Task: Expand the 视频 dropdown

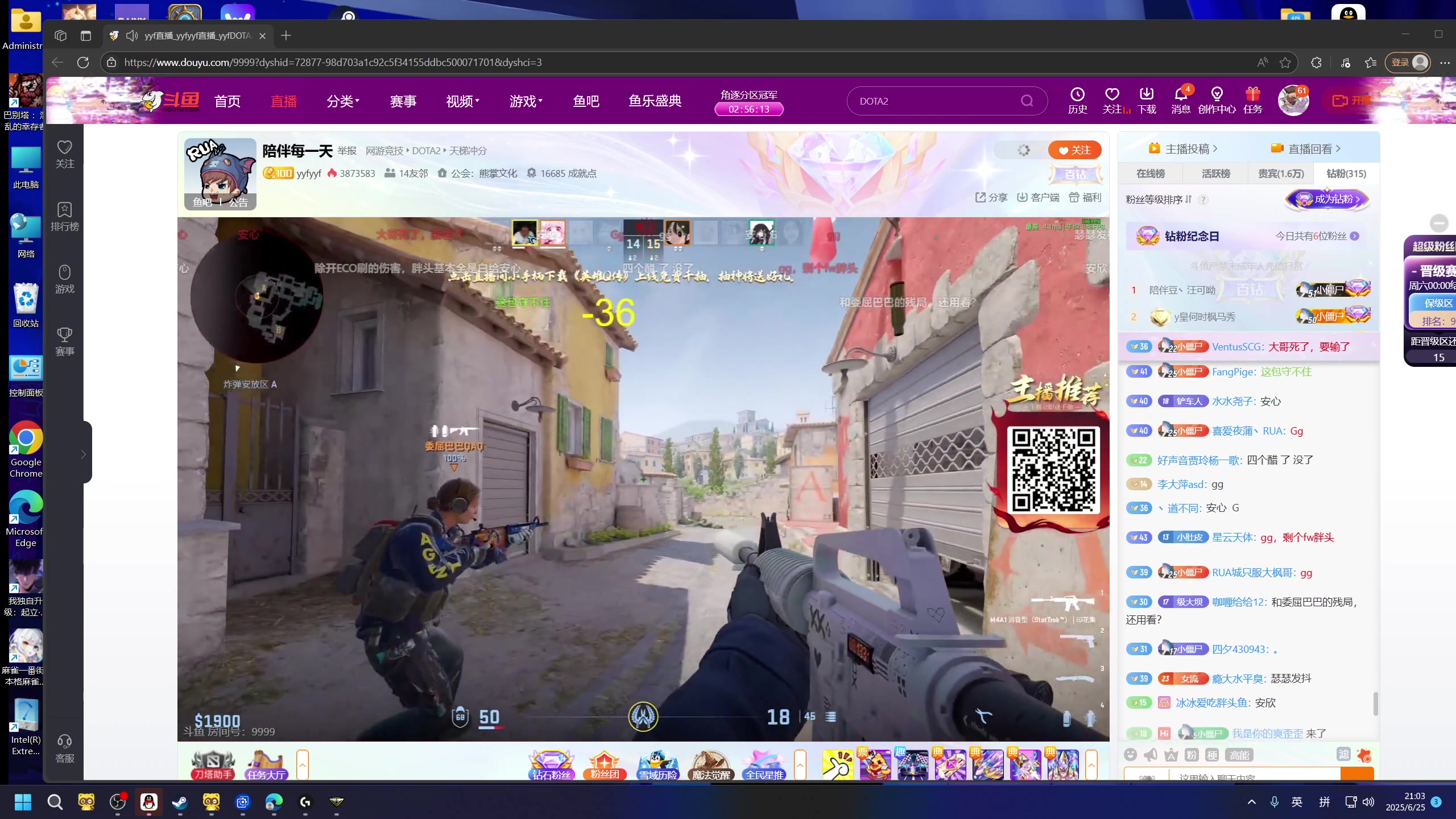Action: click(462, 101)
